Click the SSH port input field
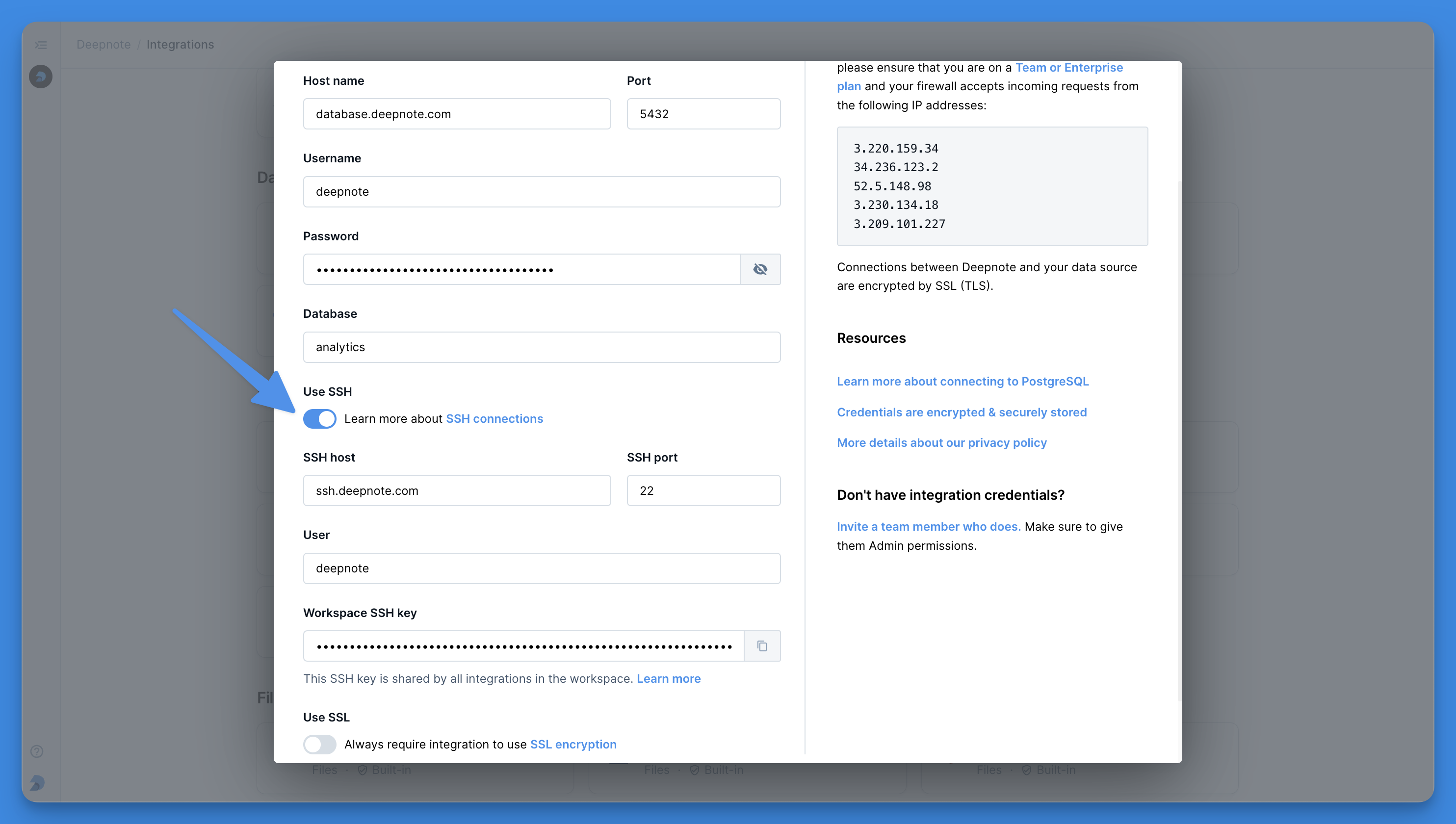This screenshot has width=1456, height=824. pos(703,490)
